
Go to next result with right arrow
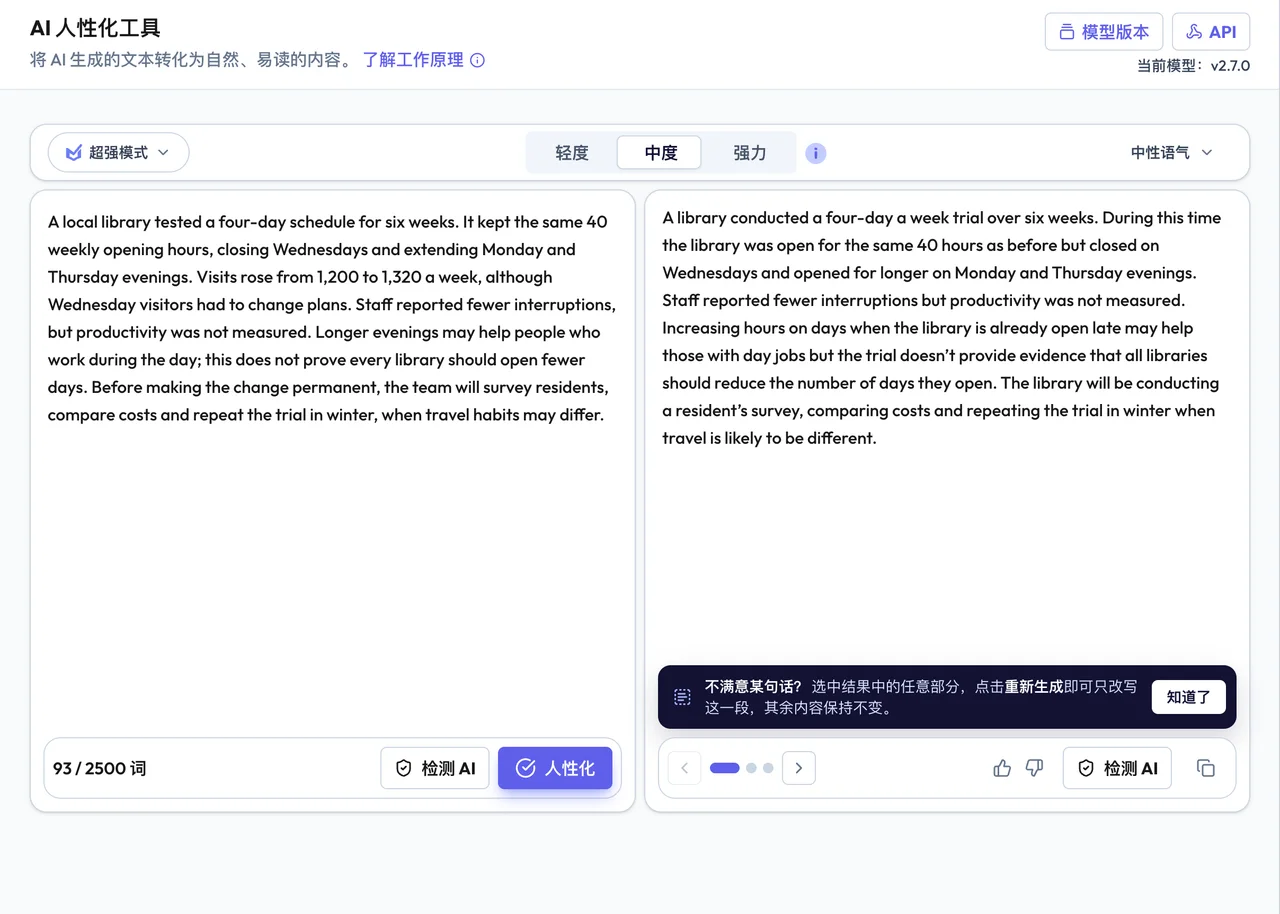click(798, 768)
